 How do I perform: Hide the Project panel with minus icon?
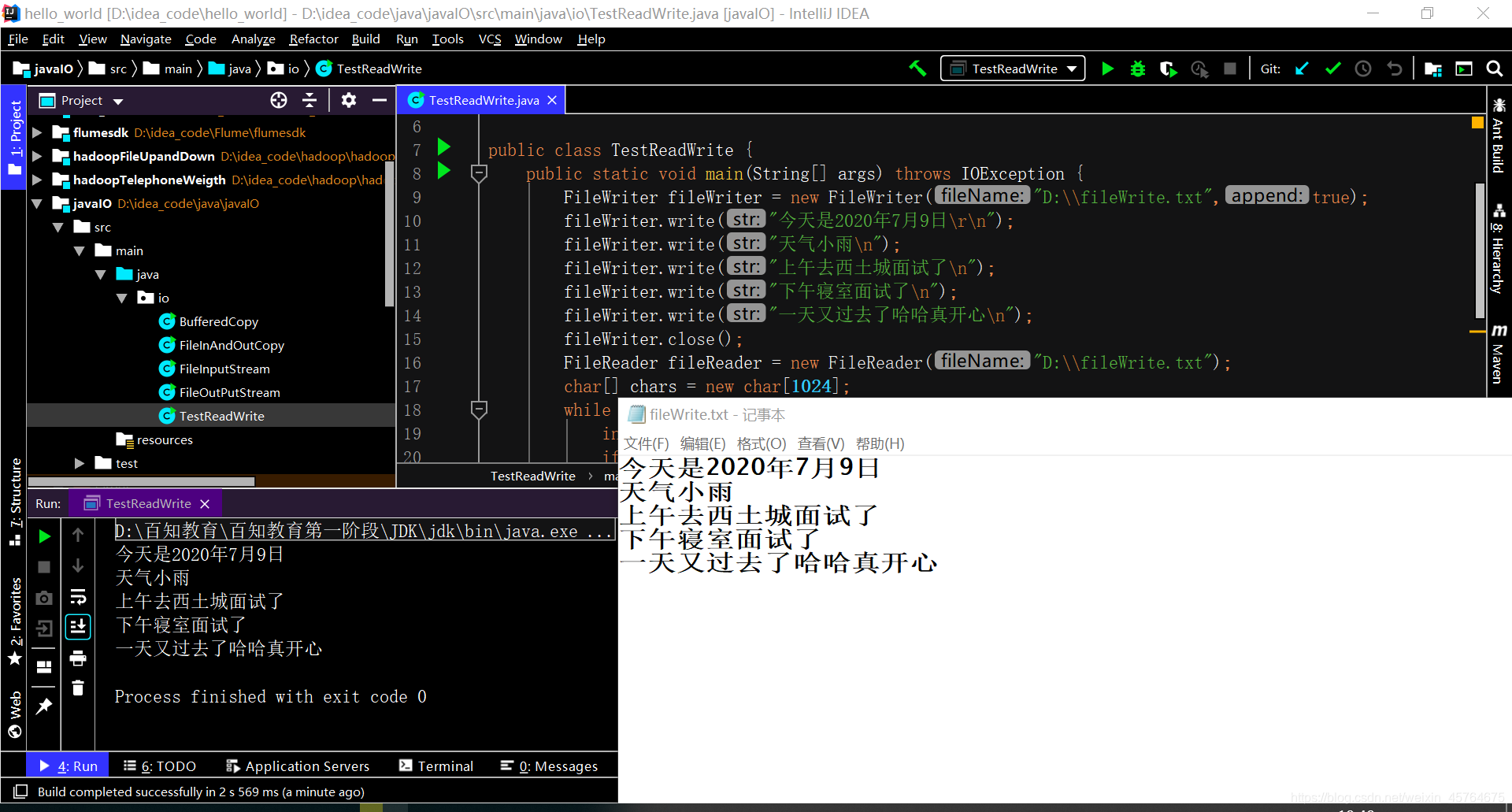coord(379,100)
